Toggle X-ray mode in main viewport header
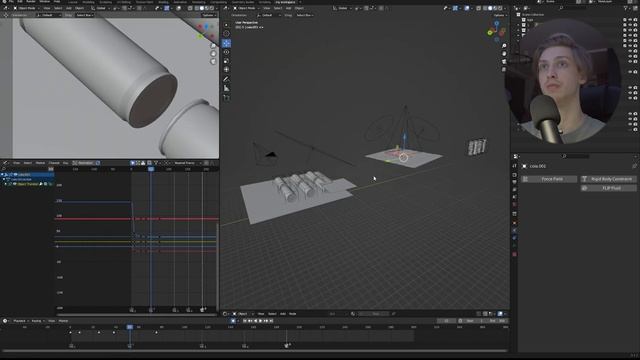Viewport: 640px width, 360px height. pos(479,8)
